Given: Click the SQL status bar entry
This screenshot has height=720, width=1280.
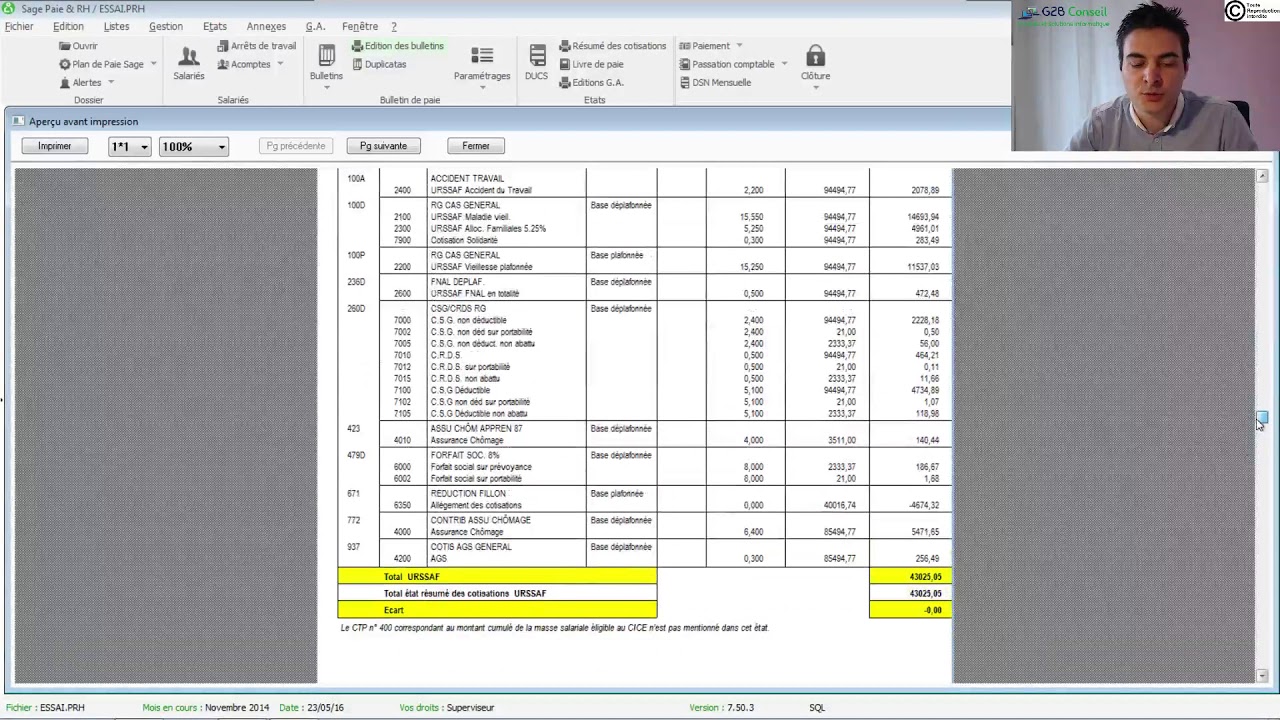Looking at the screenshot, I should [x=817, y=708].
